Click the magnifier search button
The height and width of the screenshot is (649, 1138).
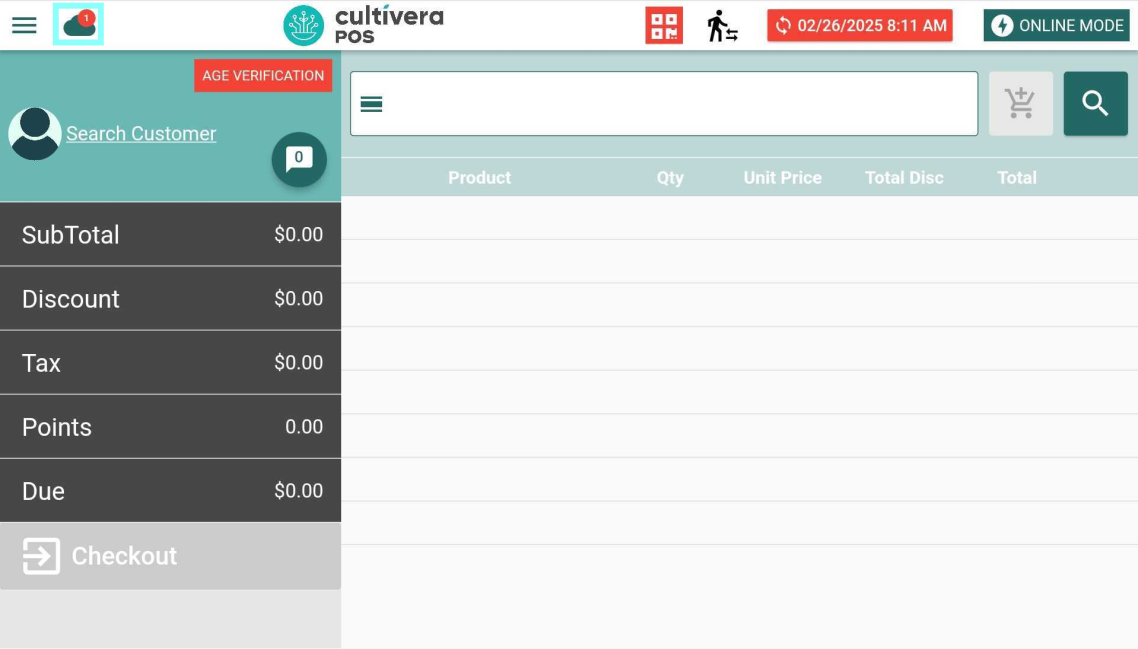tap(1095, 103)
